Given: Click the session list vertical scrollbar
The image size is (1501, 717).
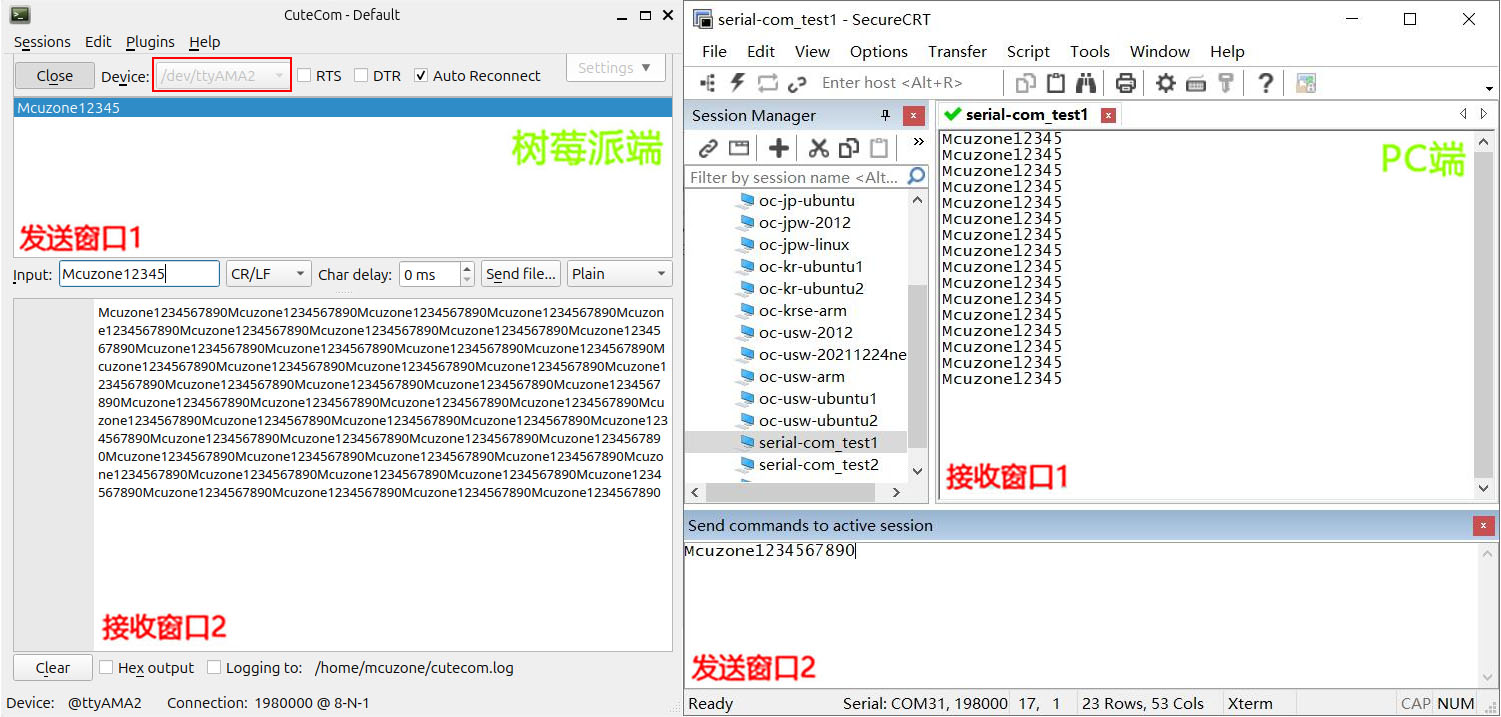Looking at the screenshot, I should pos(918,364).
